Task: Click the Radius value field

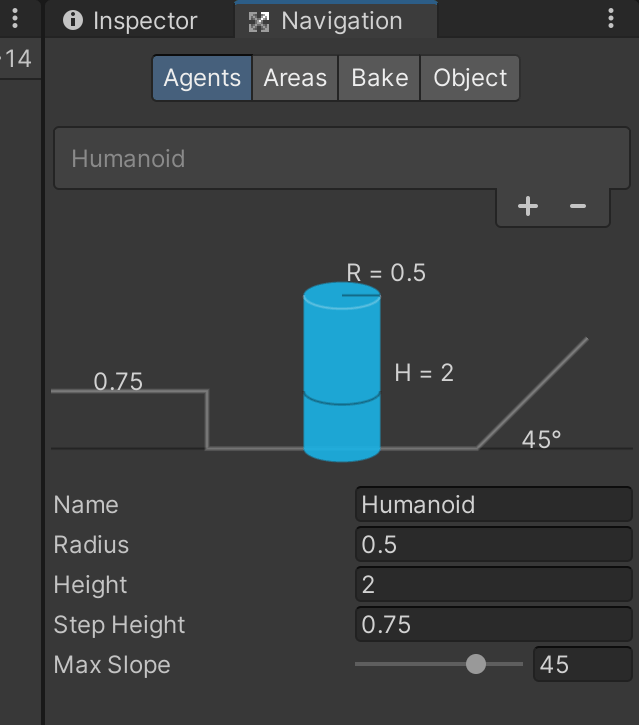Action: [x=493, y=544]
